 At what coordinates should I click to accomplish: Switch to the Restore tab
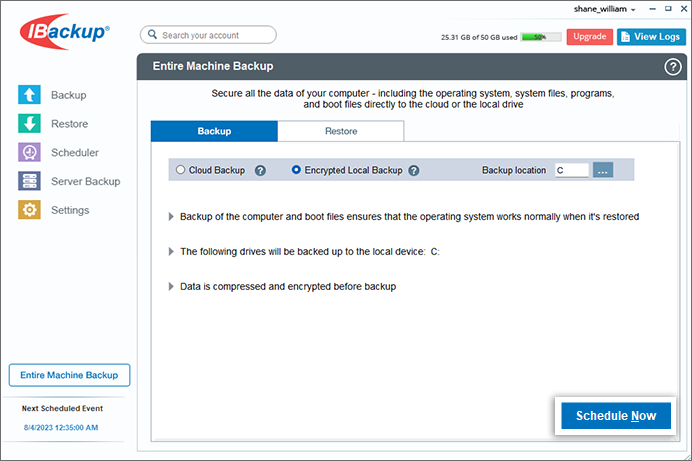[341, 131]
